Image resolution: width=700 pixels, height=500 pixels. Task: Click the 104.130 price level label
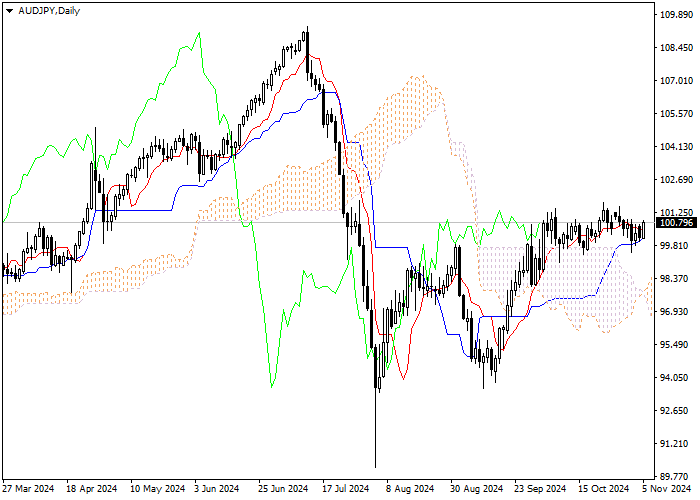click(x=676, y=147)
